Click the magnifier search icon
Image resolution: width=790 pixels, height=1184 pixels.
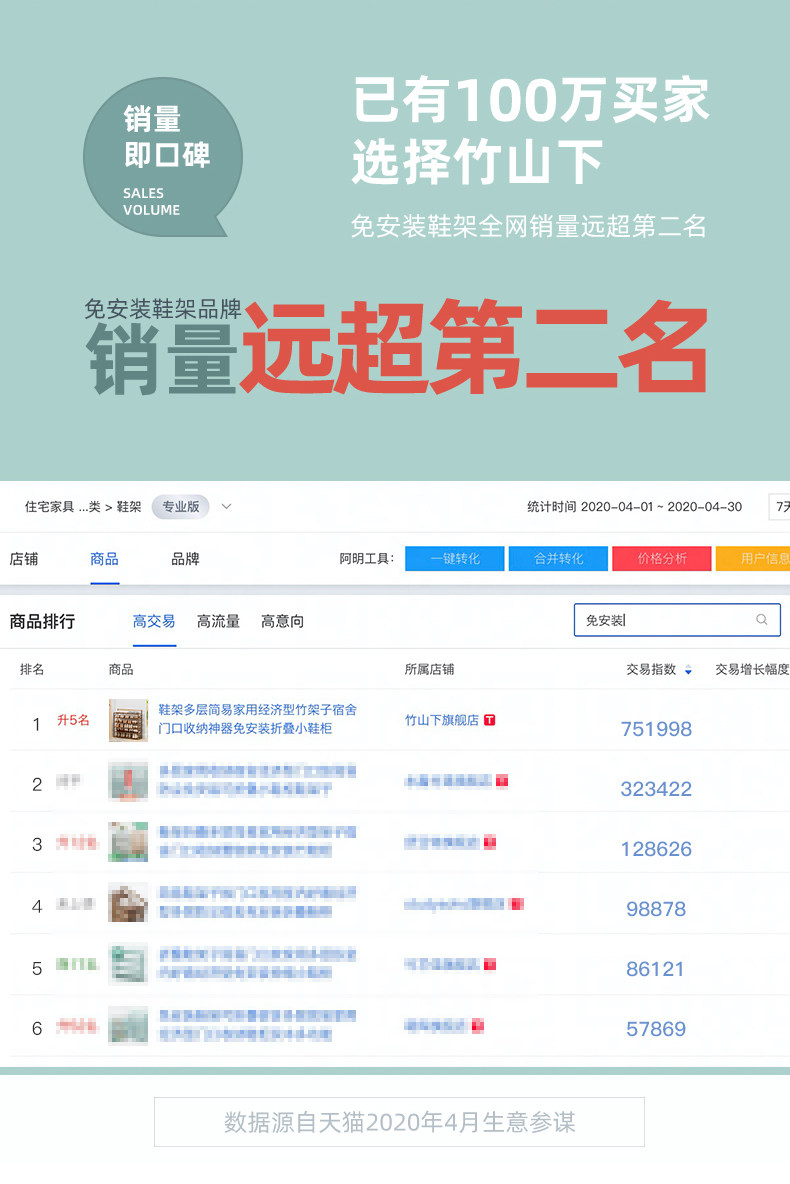coord(762,620)
